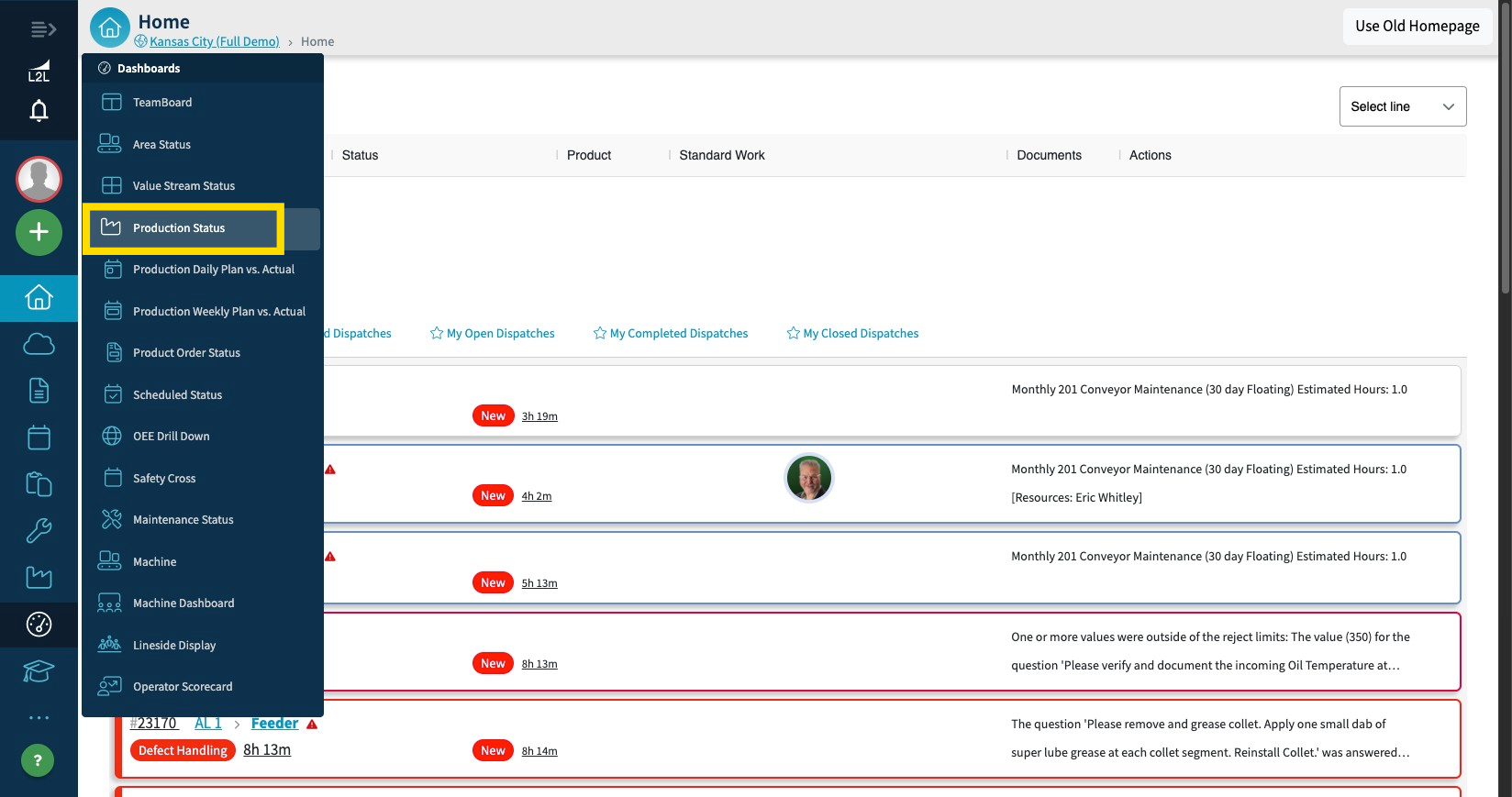The image size is (1512, 797).
Task: Open Product Order Status dashboard
Action: click(203, 352)
